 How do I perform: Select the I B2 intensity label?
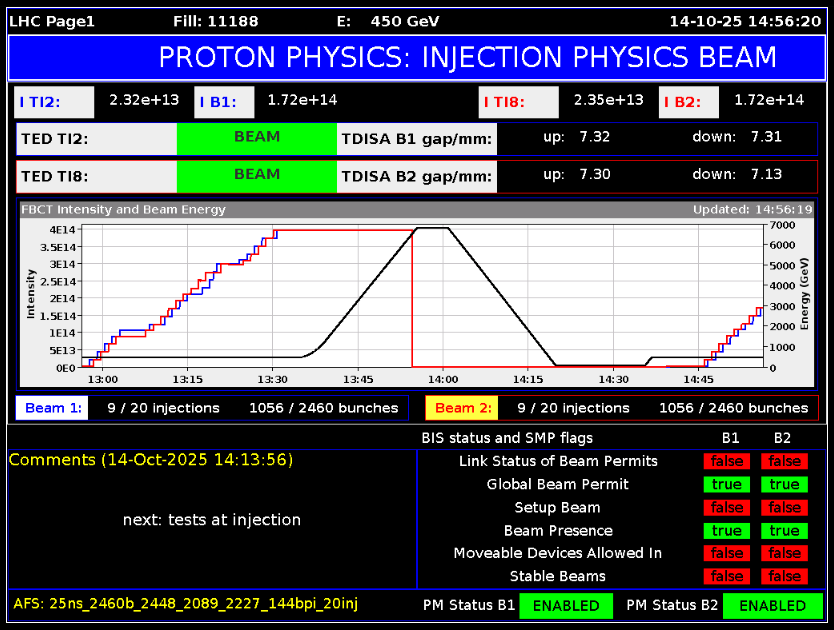(689, 101)
